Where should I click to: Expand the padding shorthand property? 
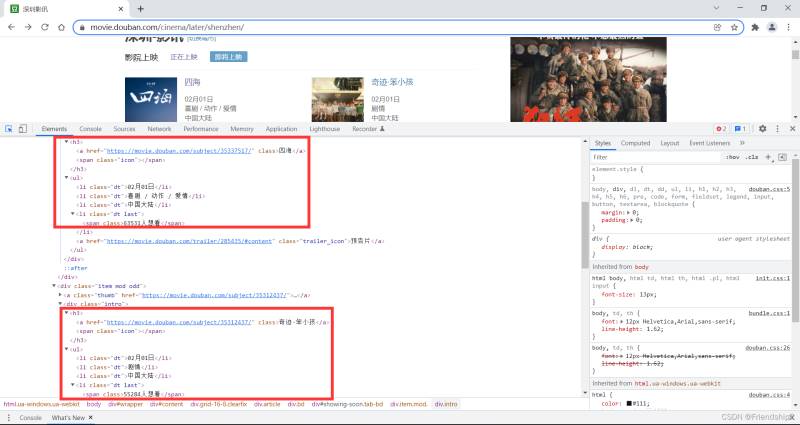[632, 220]
